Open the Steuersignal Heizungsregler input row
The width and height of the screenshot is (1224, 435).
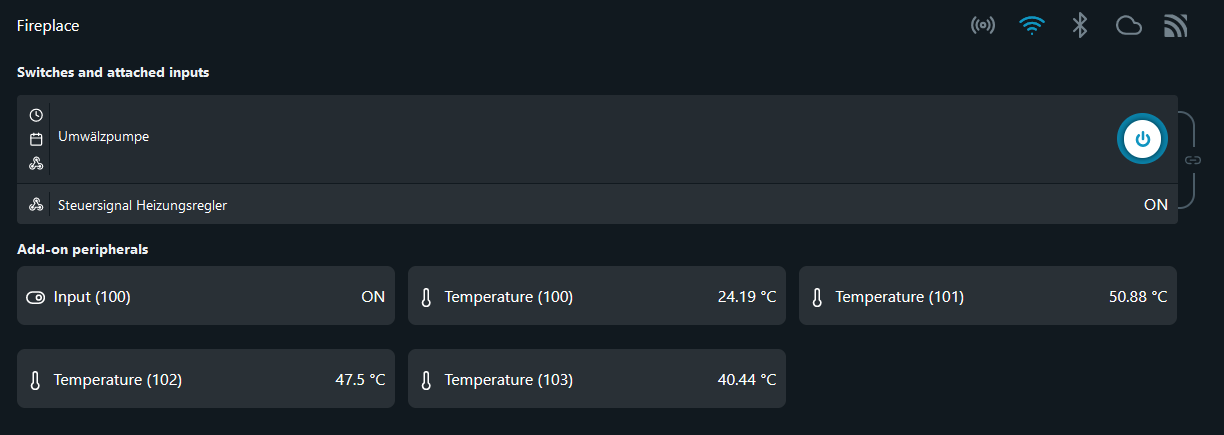597,204
